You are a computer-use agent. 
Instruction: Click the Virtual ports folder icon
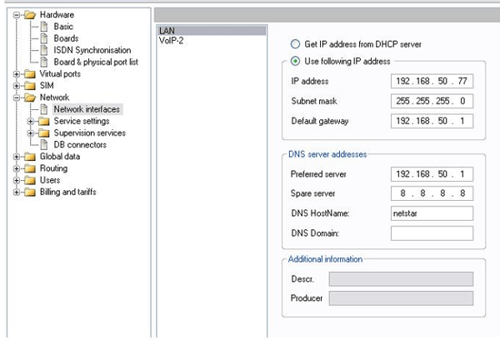click(30, 74)
